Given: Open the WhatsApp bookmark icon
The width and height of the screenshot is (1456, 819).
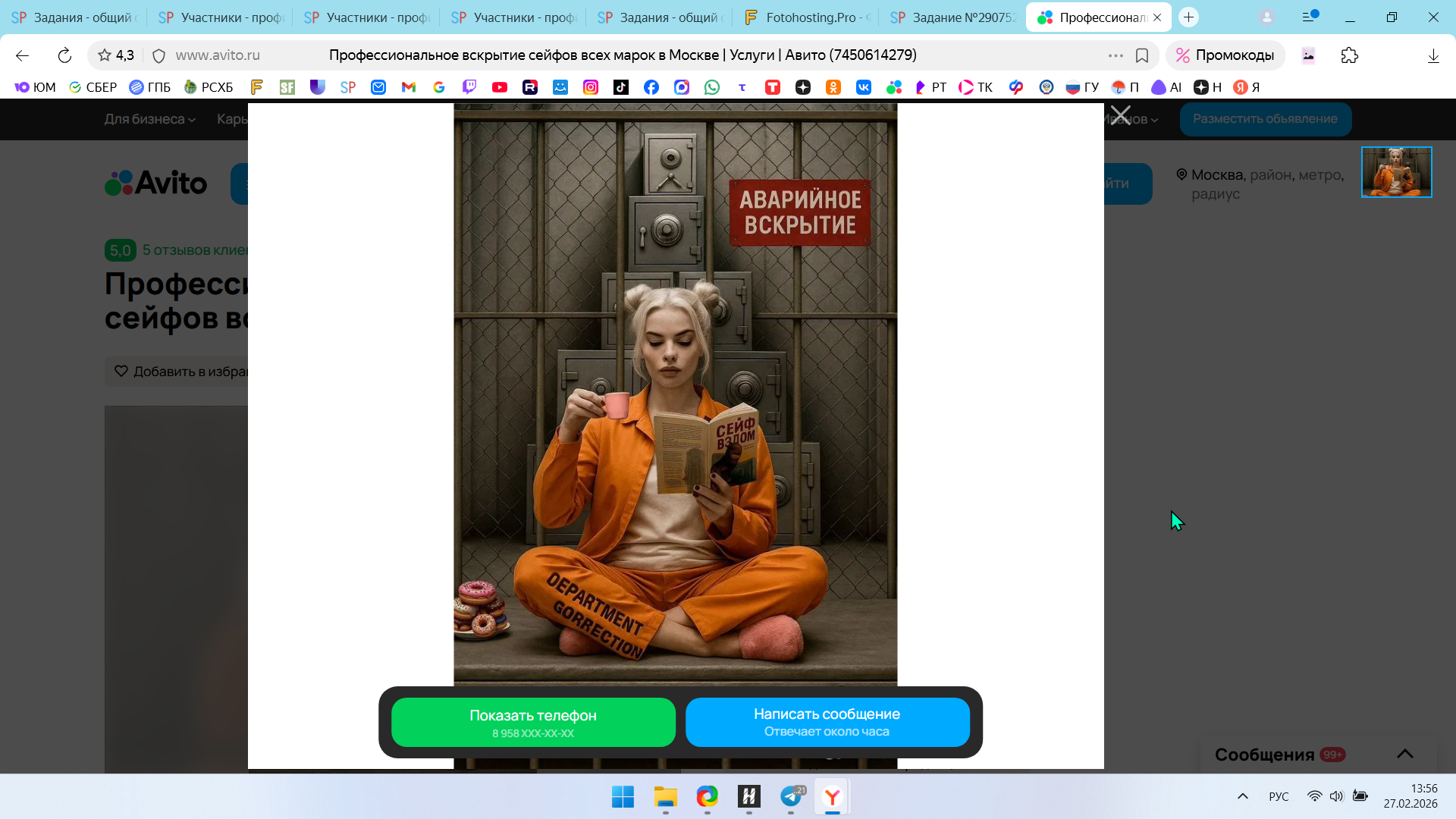Looking at the screenshot, I should pyautogui.click(x=712, y=87).
